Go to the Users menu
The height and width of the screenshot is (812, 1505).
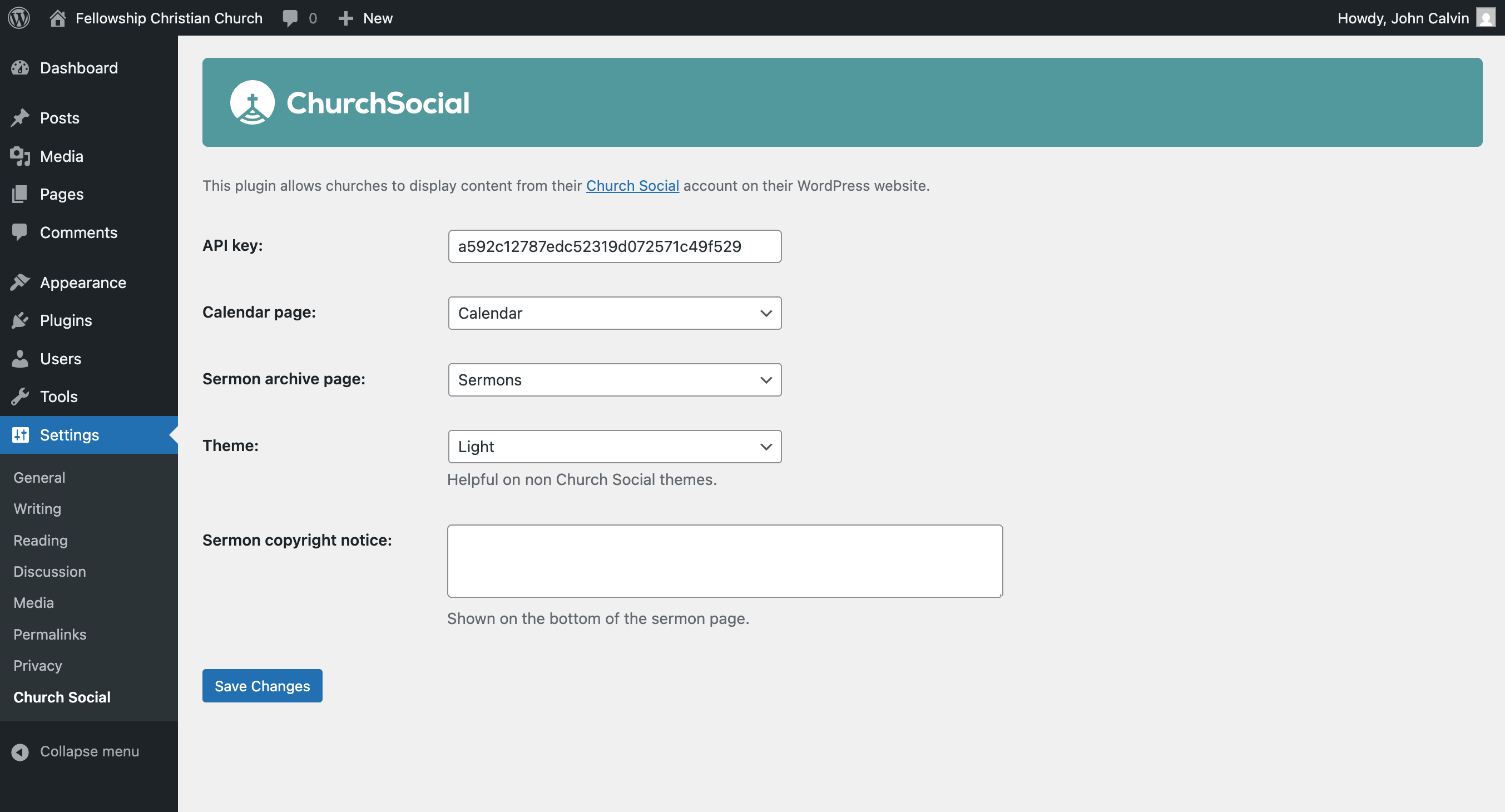61,359
